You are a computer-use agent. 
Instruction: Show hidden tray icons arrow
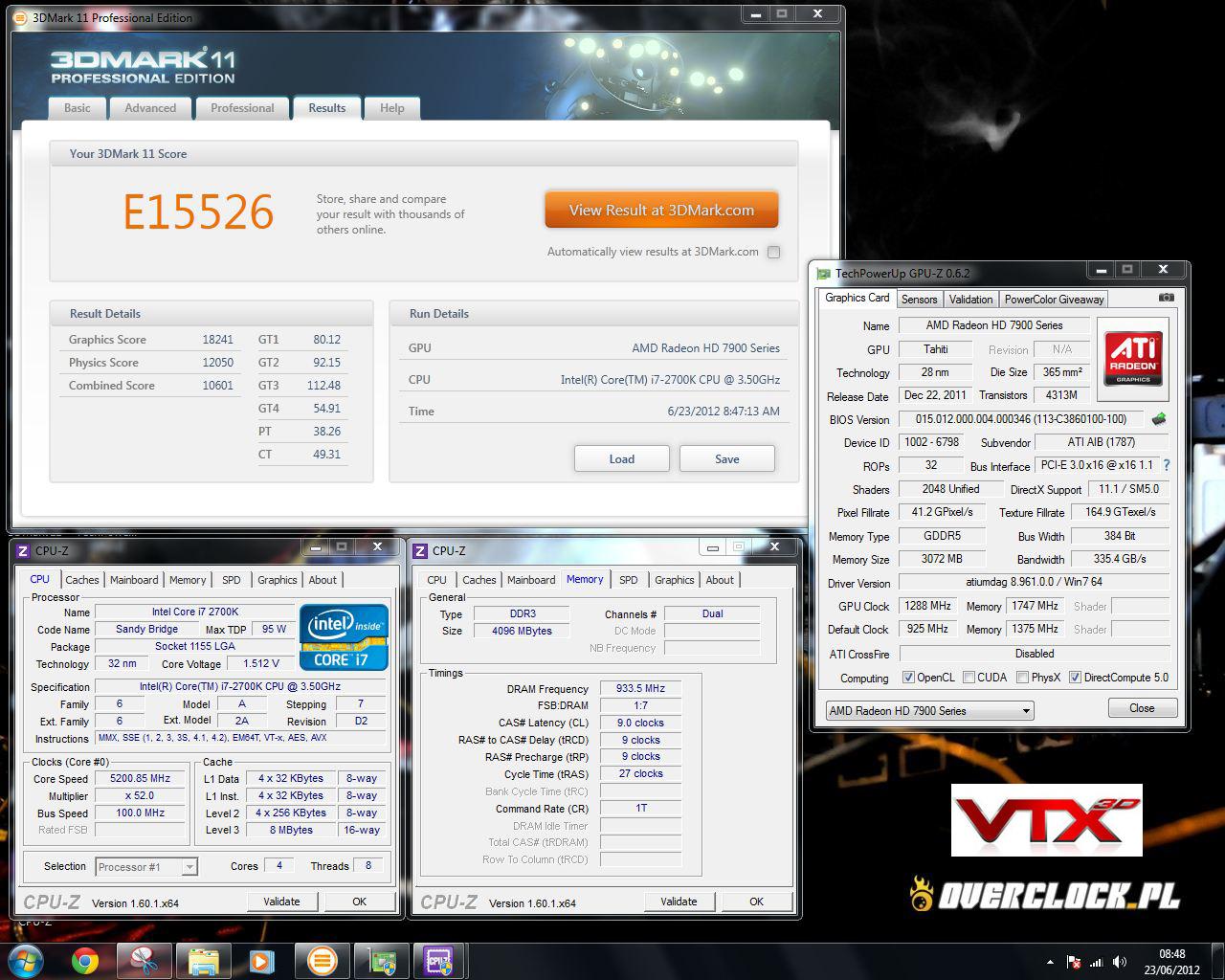pyautogui.click(x=1051, y=962)
